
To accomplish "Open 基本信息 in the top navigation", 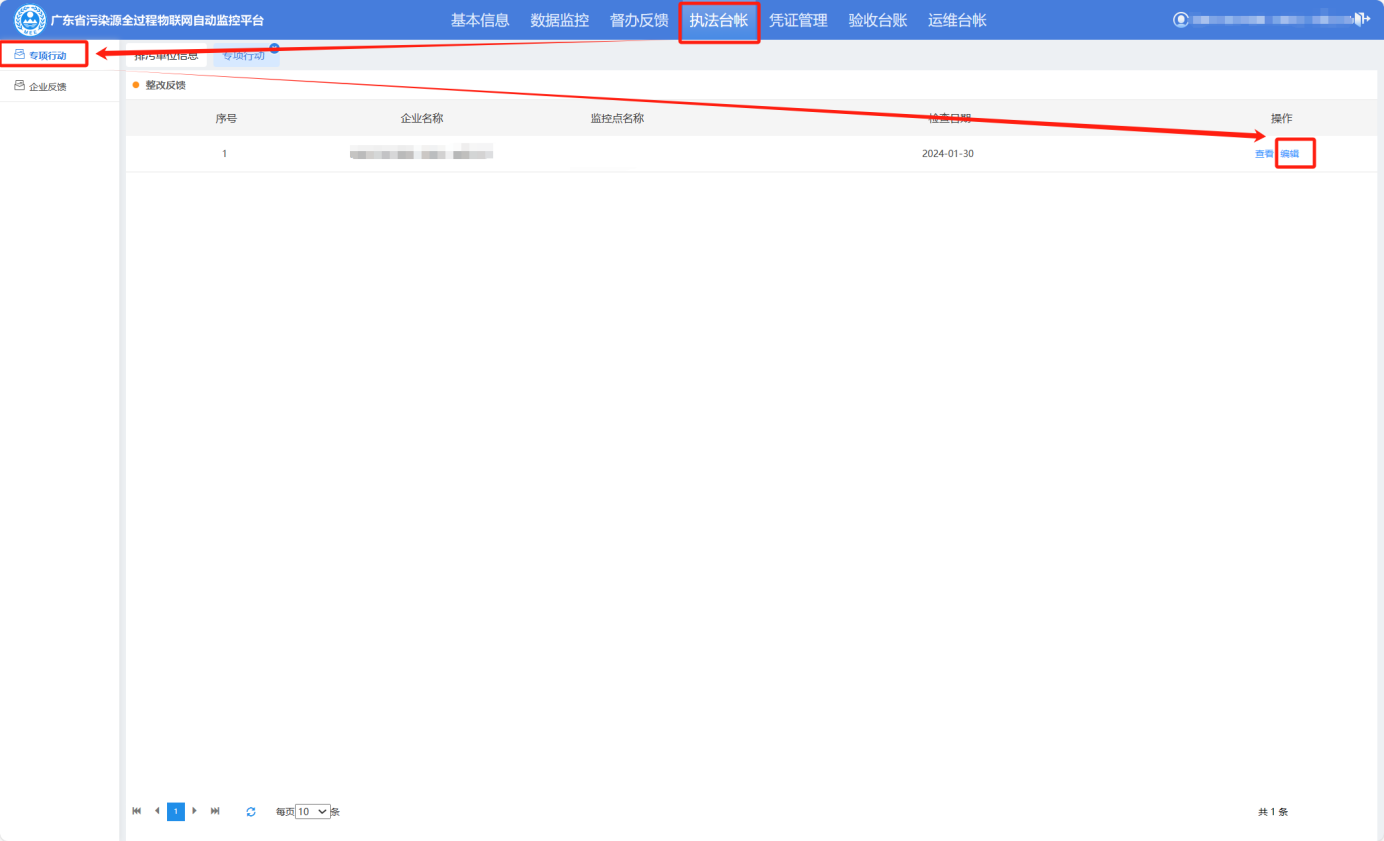I will (480, 20).
